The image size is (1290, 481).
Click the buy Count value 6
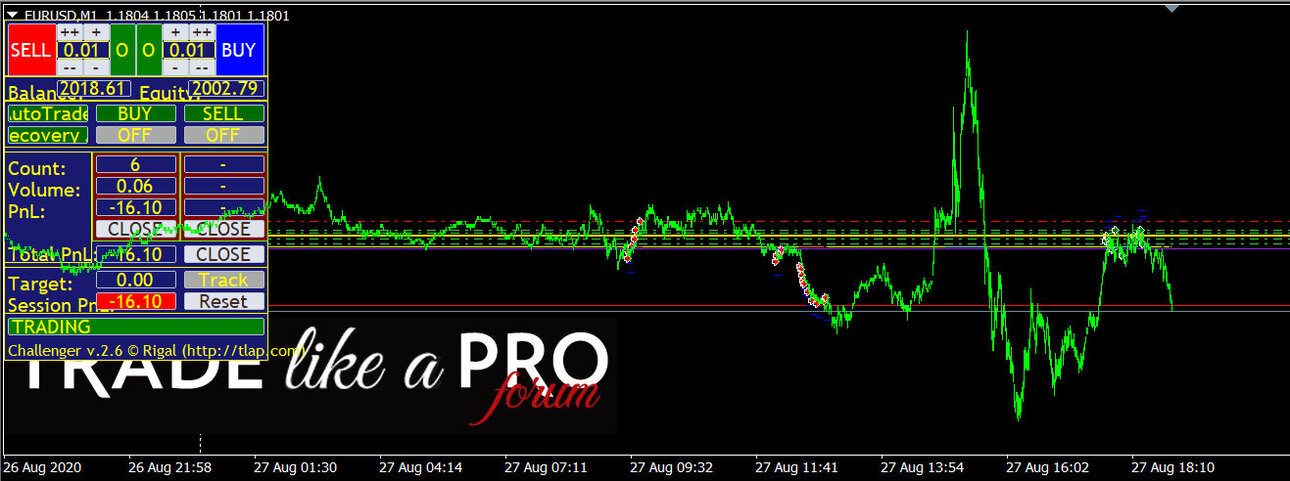click(x=135, y=164)
